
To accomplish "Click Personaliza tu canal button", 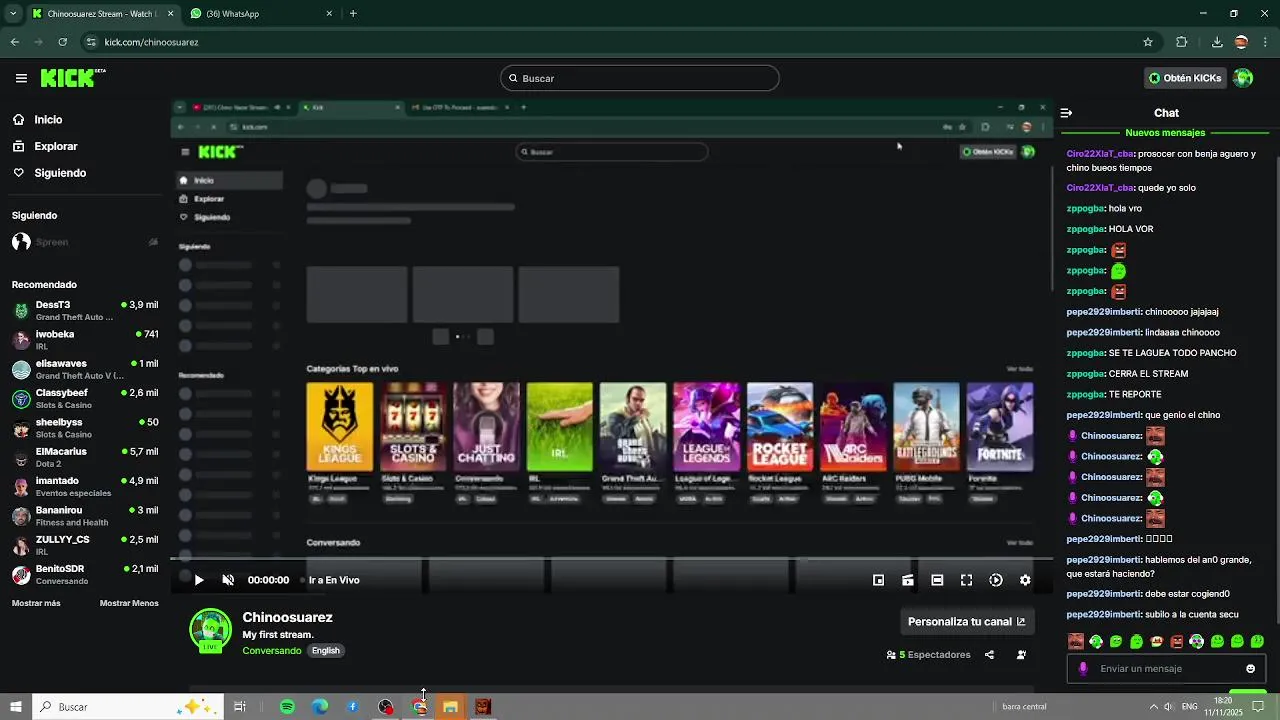I will (966, 622).
